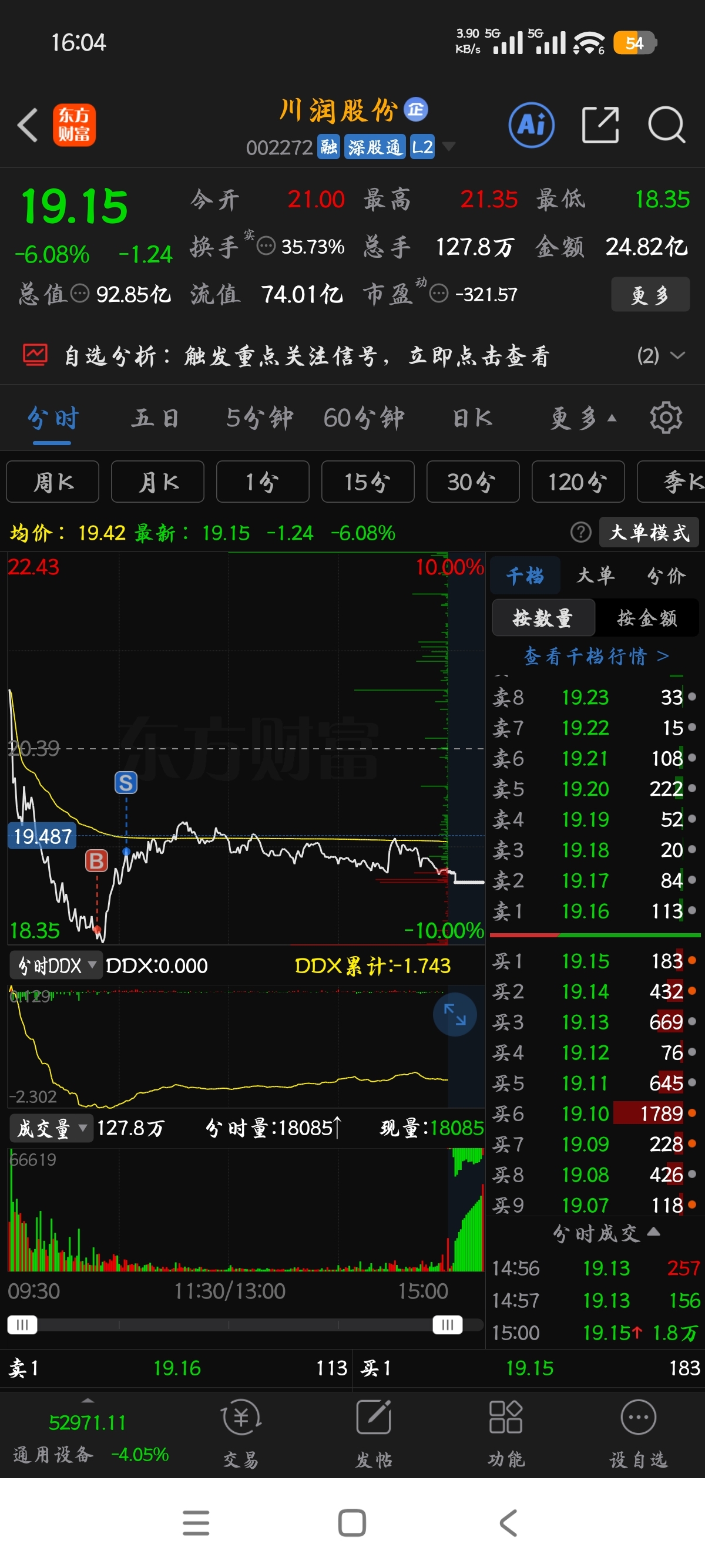
Task: Switch to 千档 order book tab
Action: [x=525, y=575]
